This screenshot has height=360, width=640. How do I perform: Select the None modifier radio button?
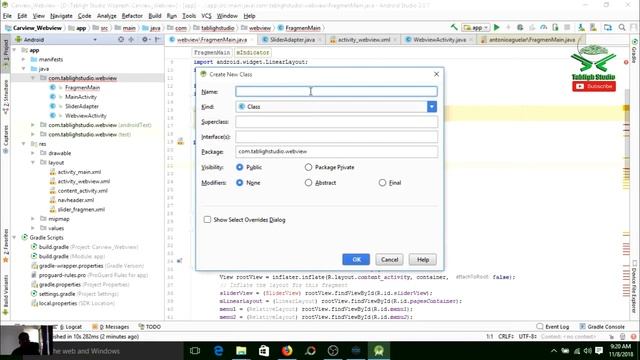point(240,182)
